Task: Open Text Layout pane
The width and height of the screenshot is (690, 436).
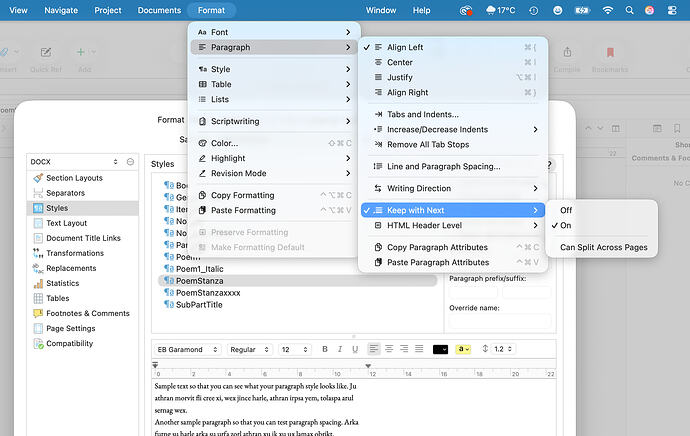Action: coord(83,223)
